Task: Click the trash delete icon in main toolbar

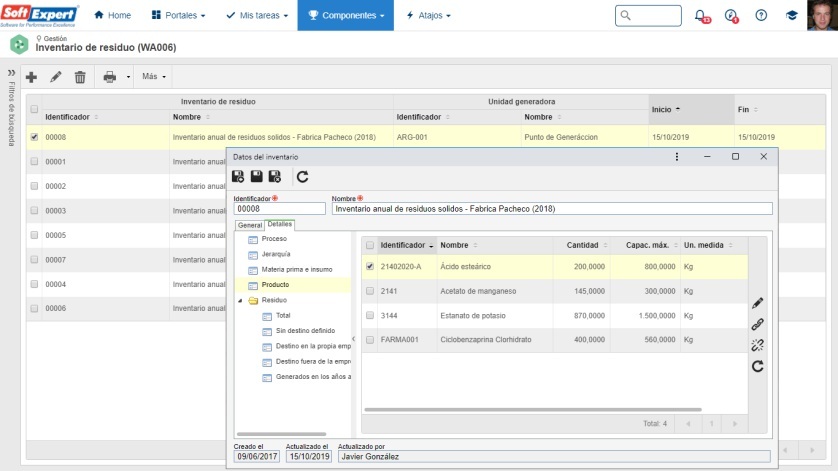Action: [x=80, y=77]
